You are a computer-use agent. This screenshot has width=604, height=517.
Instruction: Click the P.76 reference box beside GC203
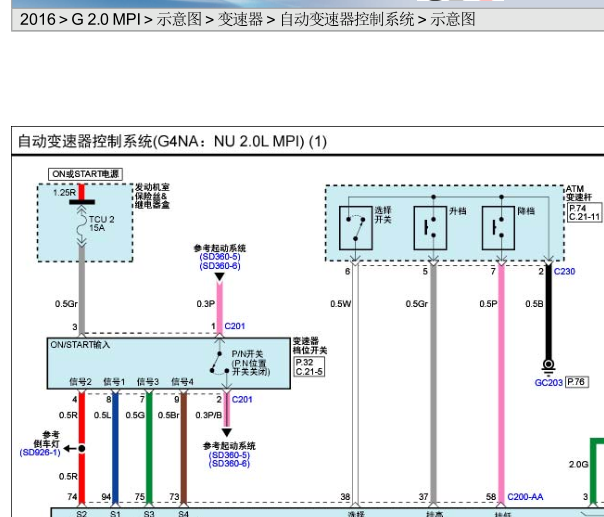click(x=577, y=382)
